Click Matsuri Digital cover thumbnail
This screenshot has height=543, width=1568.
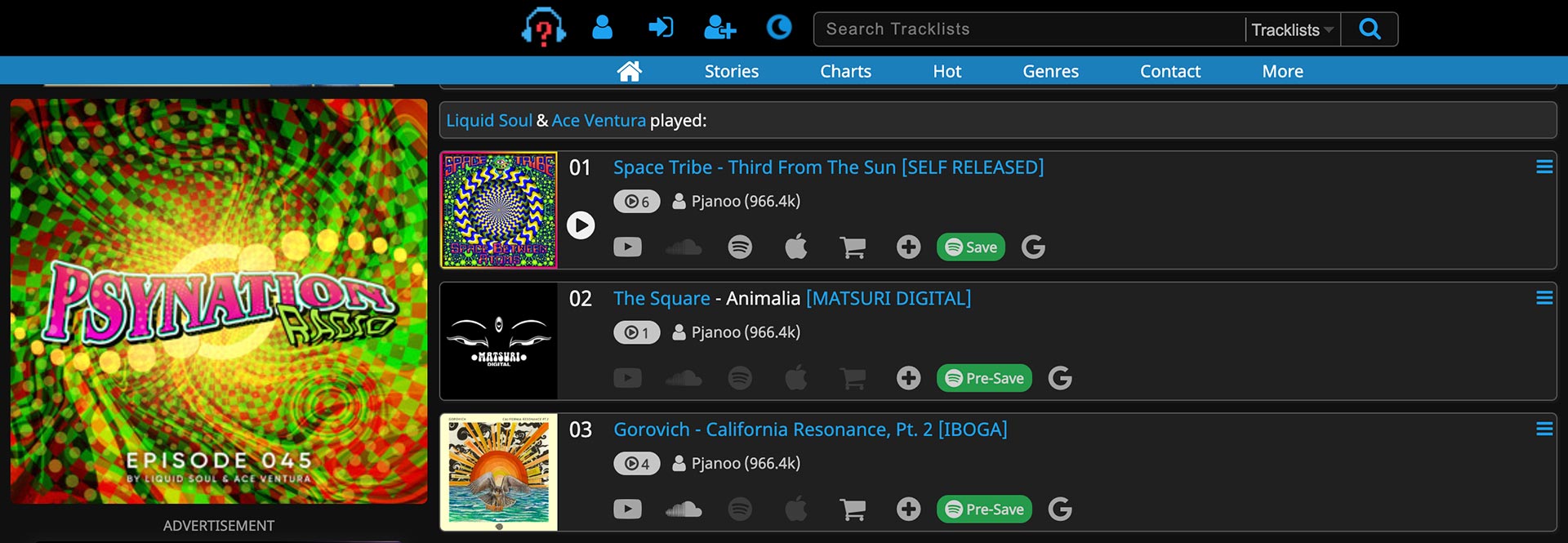499,340
